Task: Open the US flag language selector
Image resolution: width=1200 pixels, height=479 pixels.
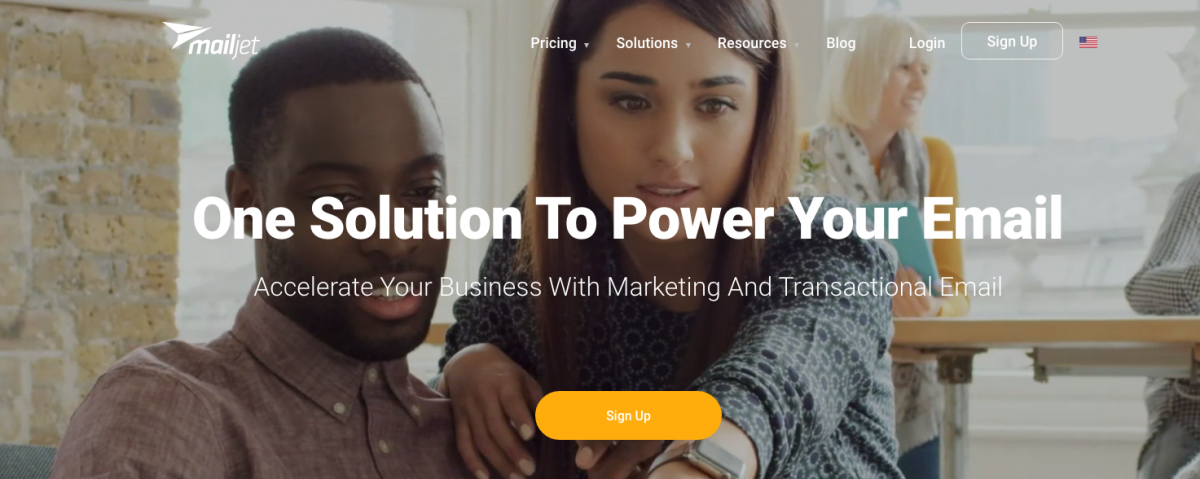Action: (1088, 42)
